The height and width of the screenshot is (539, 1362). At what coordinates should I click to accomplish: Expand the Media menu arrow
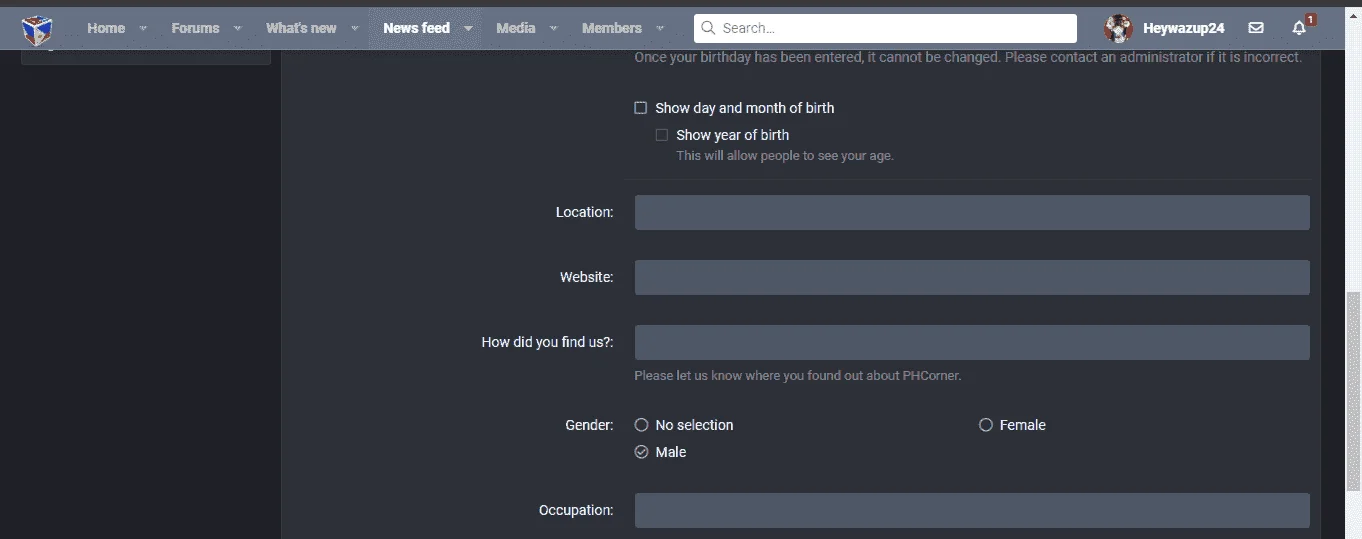click(554, 28)
